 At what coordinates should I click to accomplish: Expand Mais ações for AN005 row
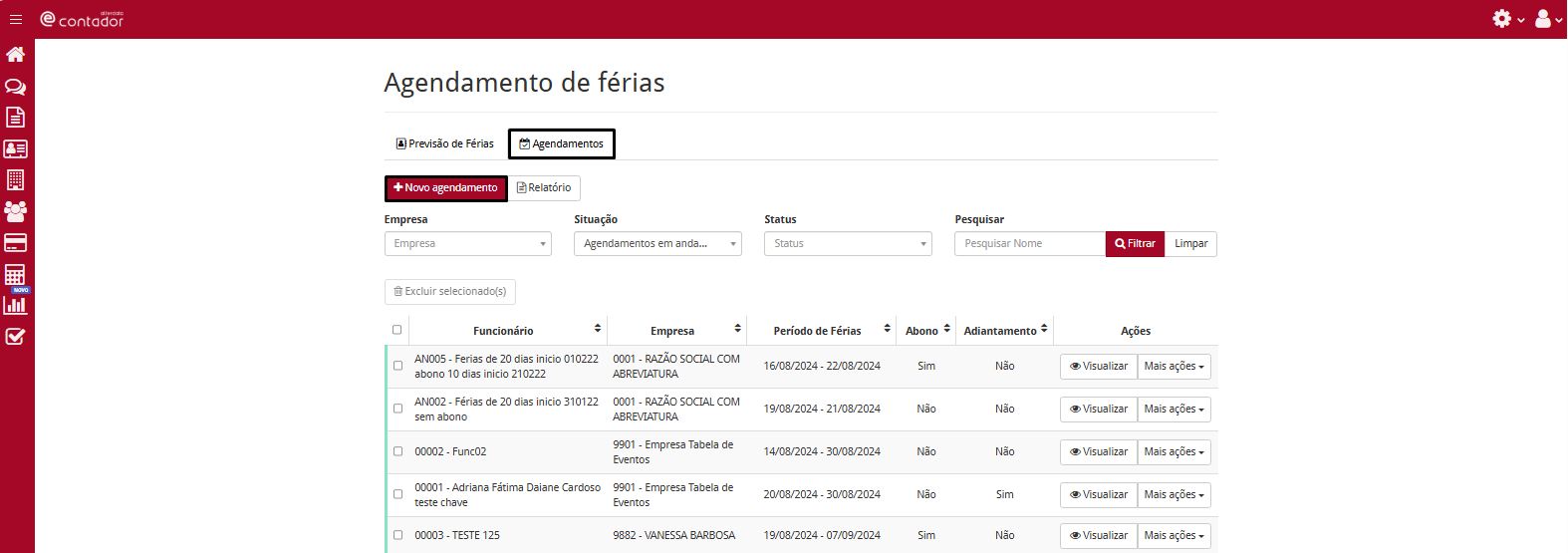point(1174,367)
